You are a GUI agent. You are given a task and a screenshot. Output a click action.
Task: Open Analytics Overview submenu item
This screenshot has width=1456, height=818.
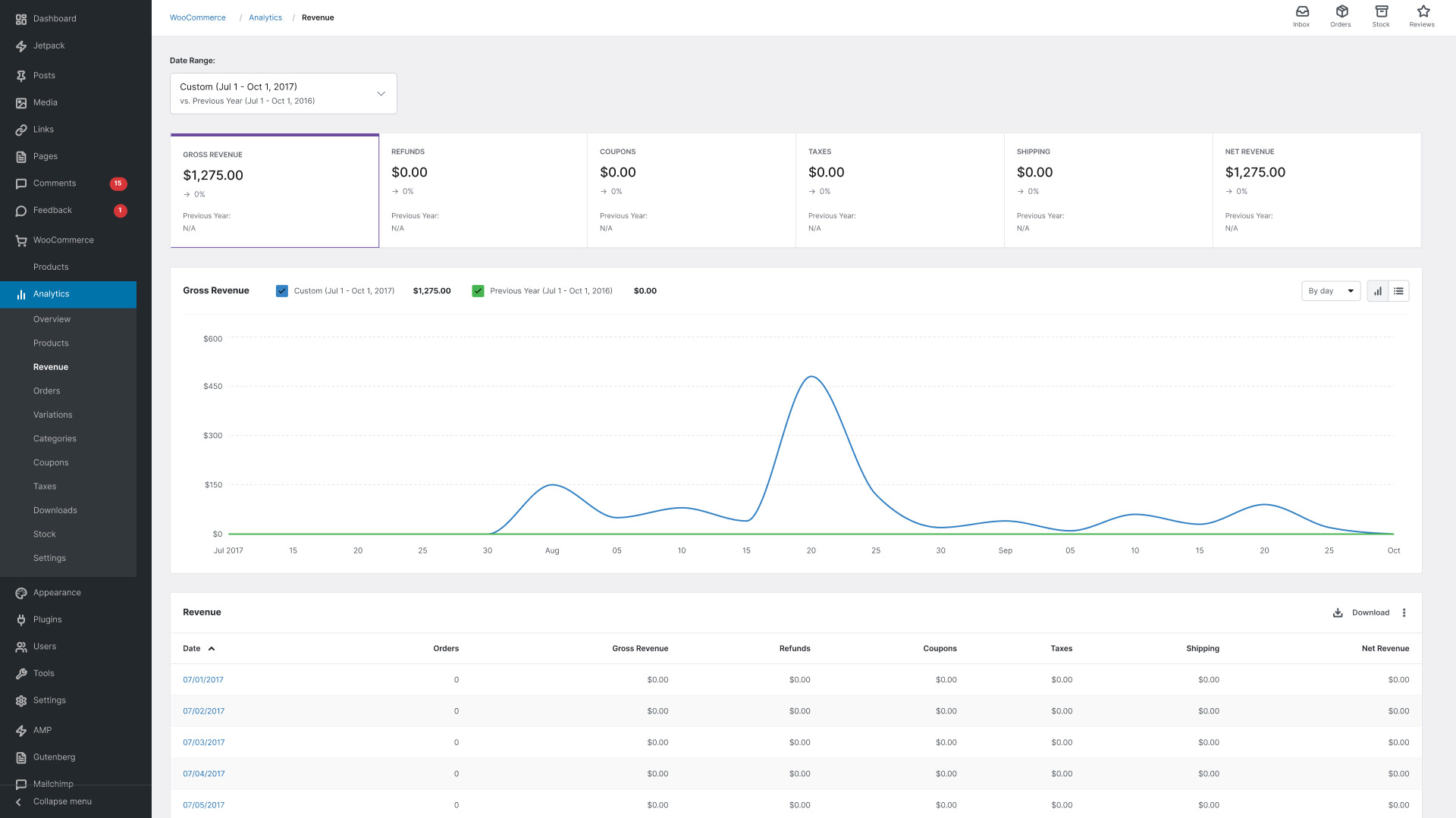pyautogui.click(x=52, y=319)
